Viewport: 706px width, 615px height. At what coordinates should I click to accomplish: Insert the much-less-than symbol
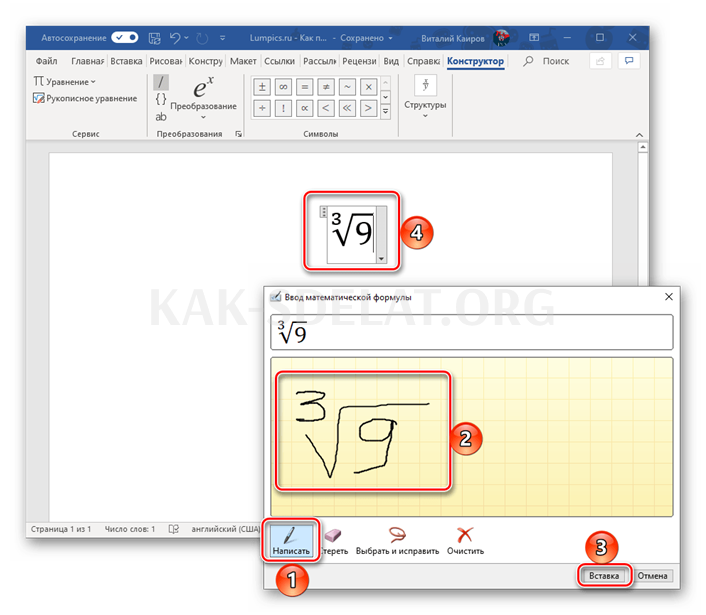click(347, 108)
